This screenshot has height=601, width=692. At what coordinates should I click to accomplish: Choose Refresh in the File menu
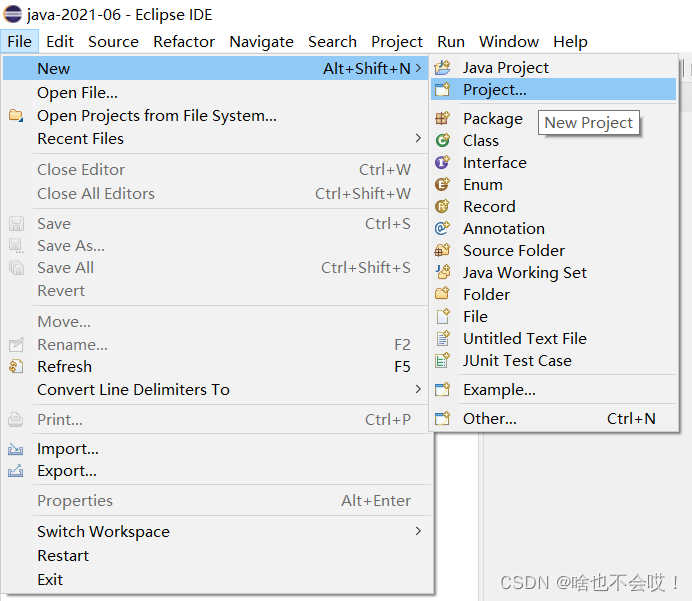click(x=216, y=367)
